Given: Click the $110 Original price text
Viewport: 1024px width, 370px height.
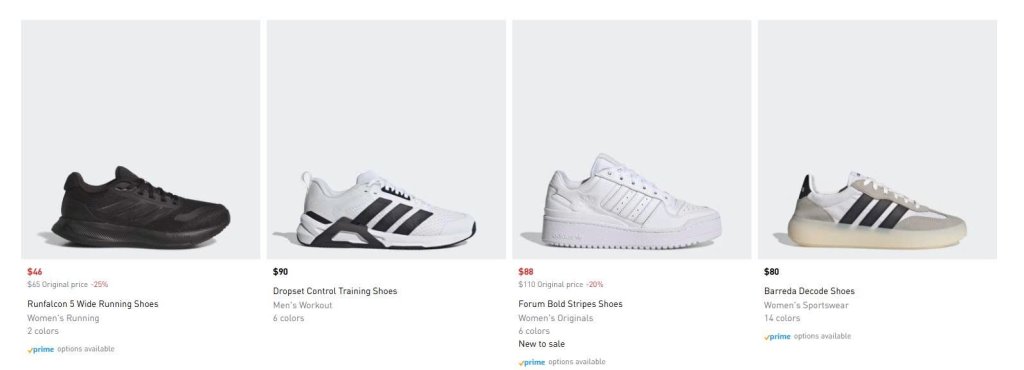Looking at the screenshot, I should pos(551,285).
